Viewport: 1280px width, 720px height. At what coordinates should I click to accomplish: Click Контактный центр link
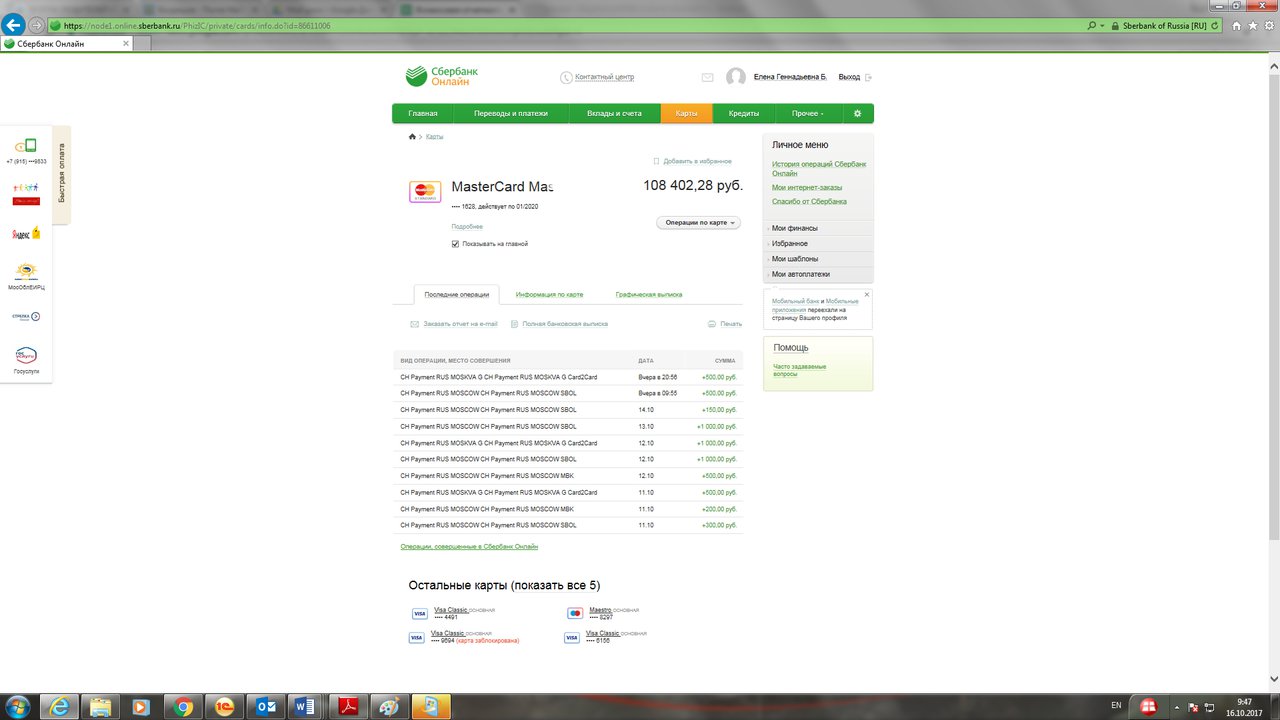[604, 77]
